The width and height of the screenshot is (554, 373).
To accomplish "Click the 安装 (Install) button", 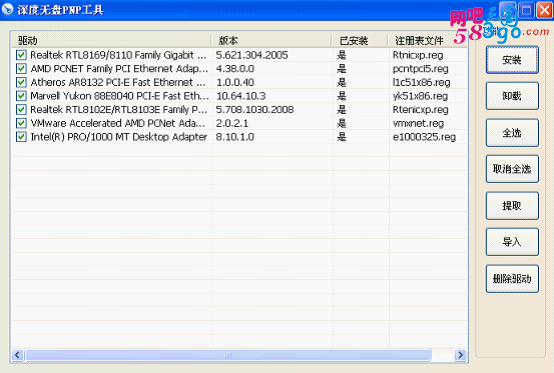I will tap(512, 60).
